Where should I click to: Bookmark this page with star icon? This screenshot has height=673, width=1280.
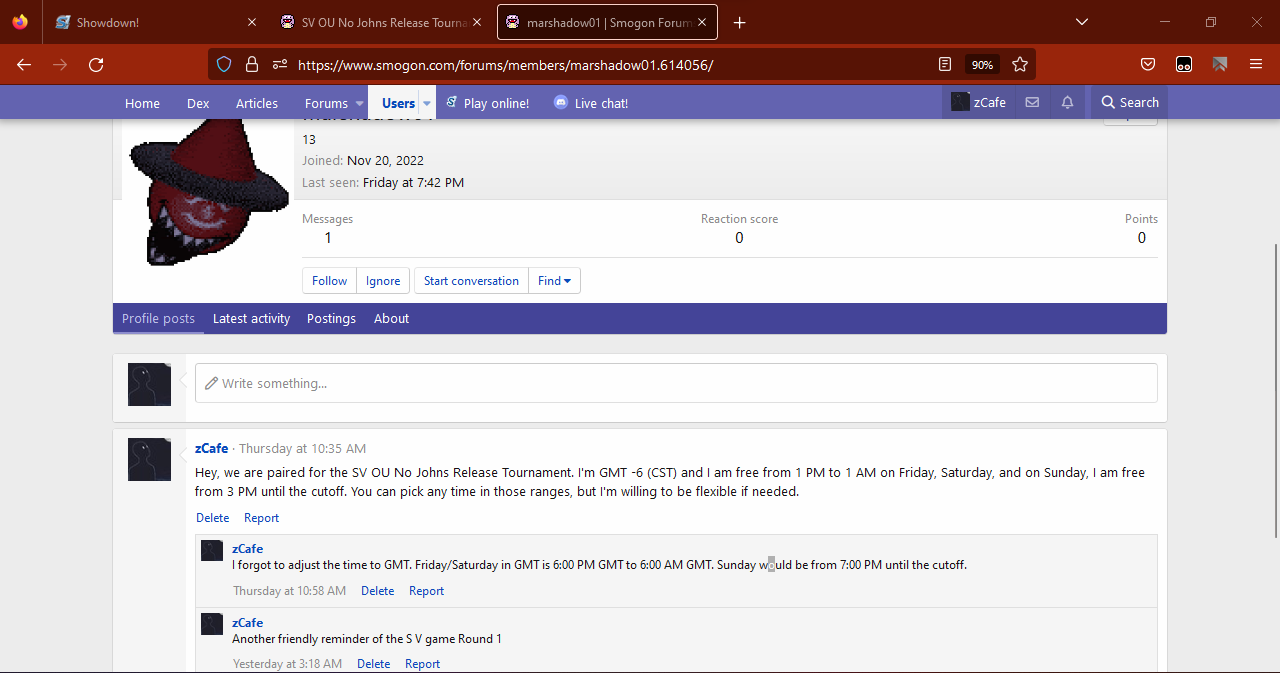point(1020,64)
